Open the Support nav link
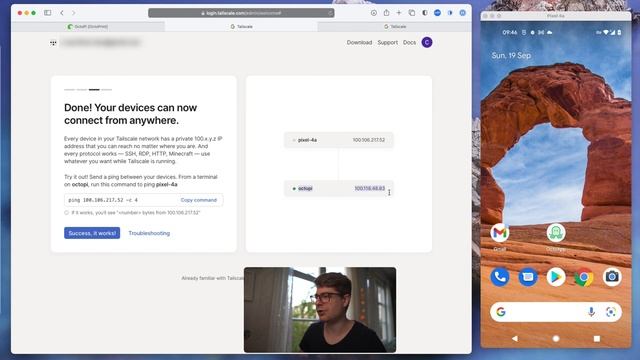 point(387,42)
